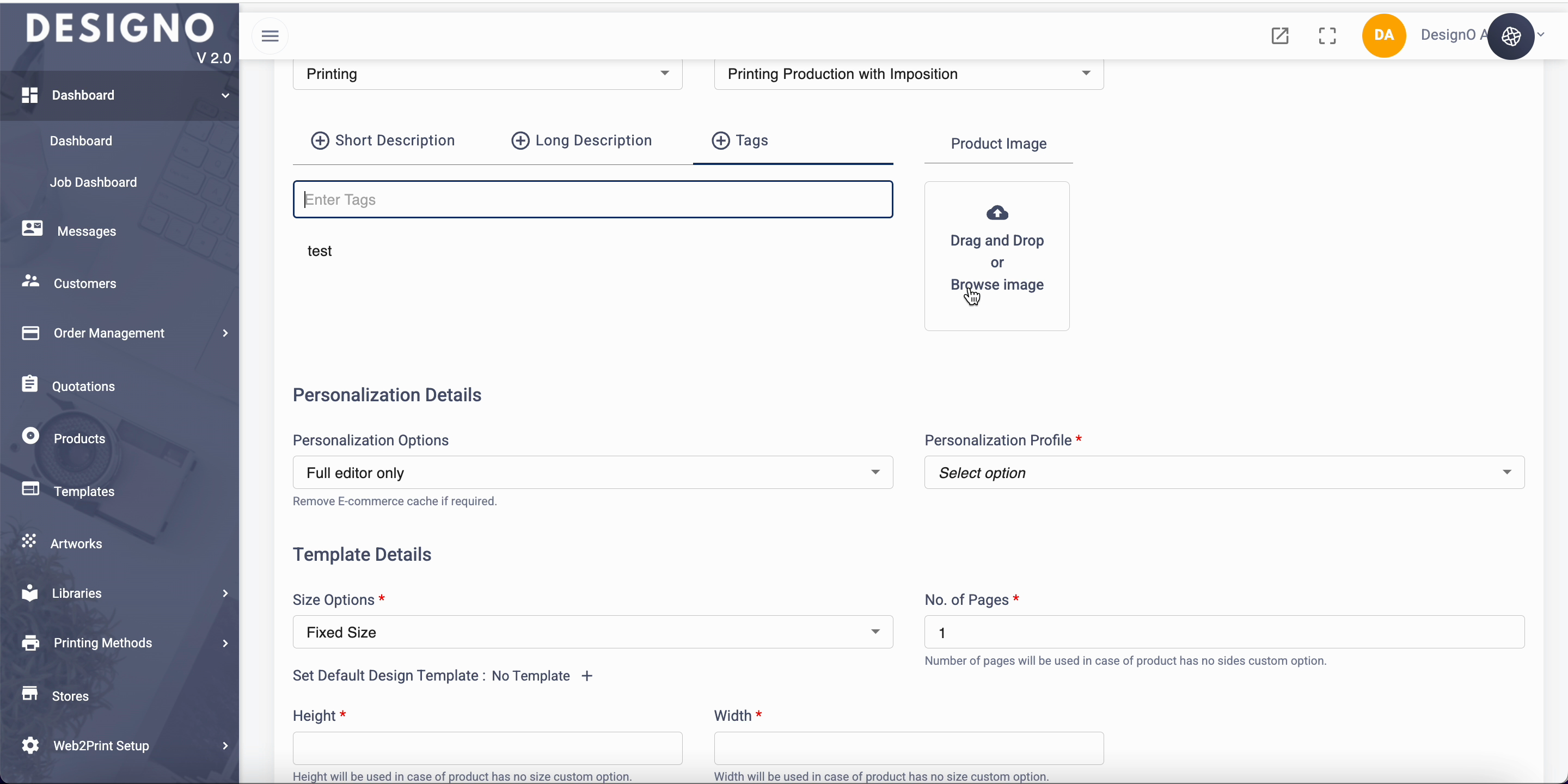Viewport: 1568px width, 784px height.
Task: Open external link icon in header
Action: (x=1279, y=36)
